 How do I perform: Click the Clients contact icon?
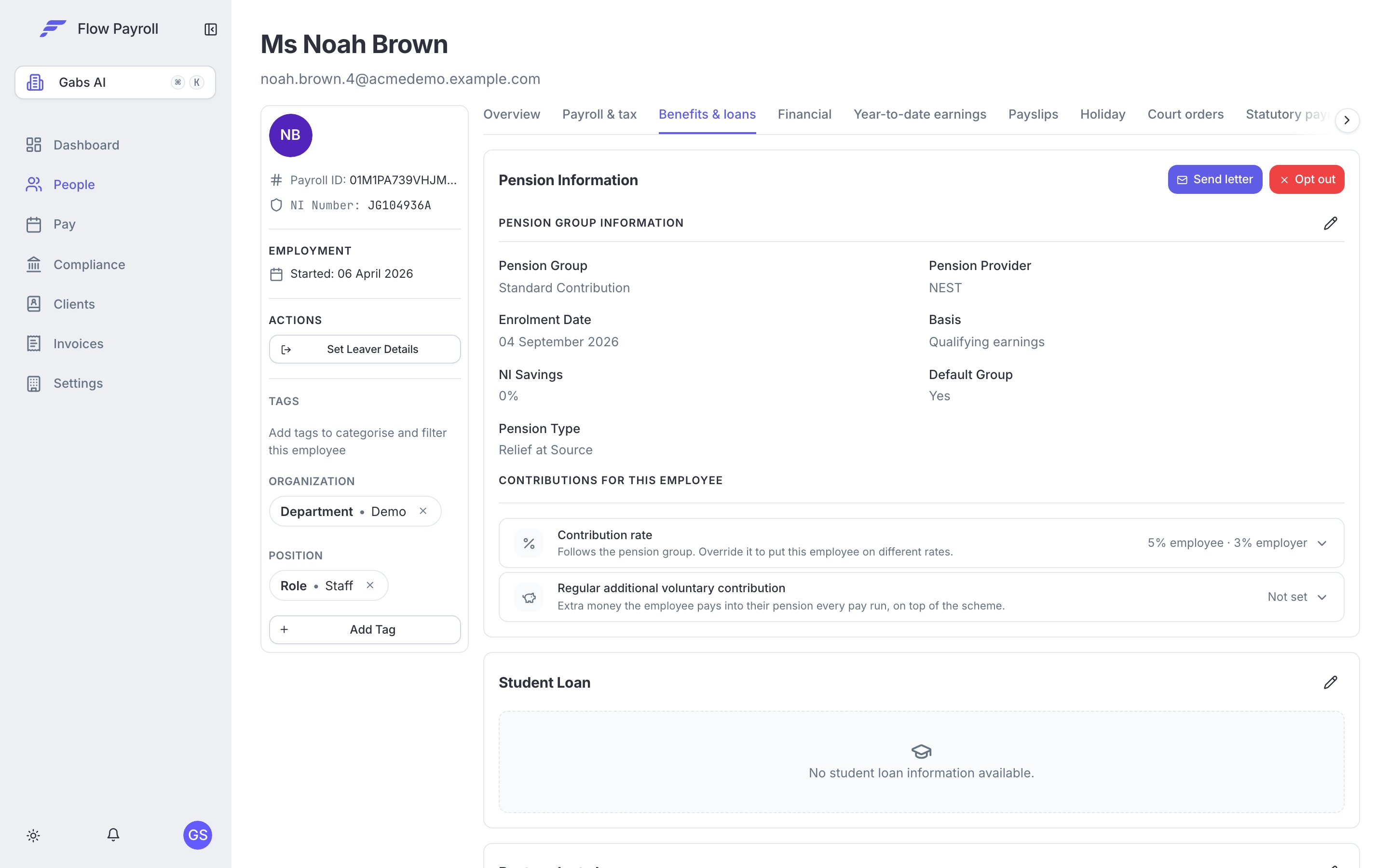[x=34, y=304]
